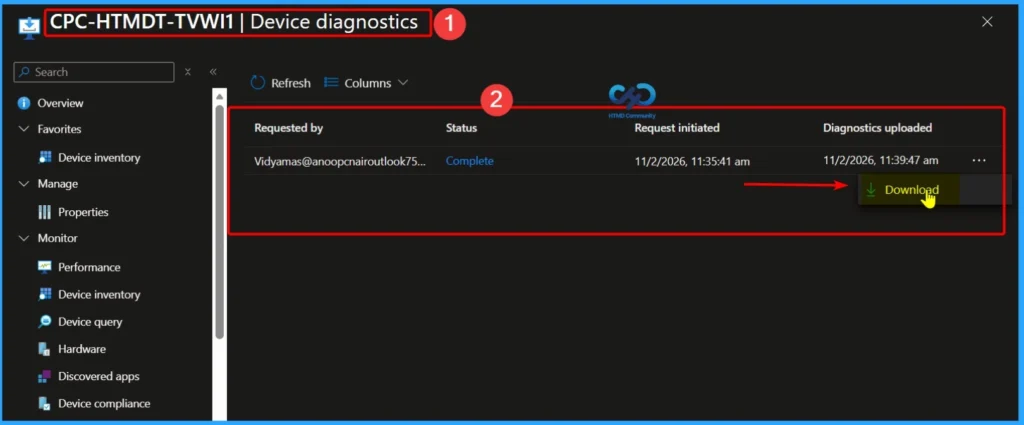This screenshot has height=425, width=1024.
Task: Open Hardware in sidebar
Action: pos(82,349)
